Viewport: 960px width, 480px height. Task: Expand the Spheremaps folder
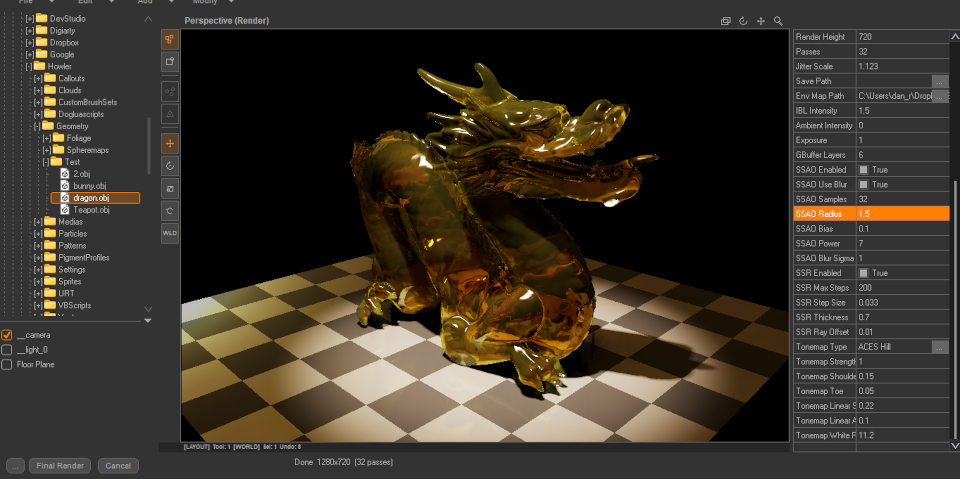[x=47, y=150]
